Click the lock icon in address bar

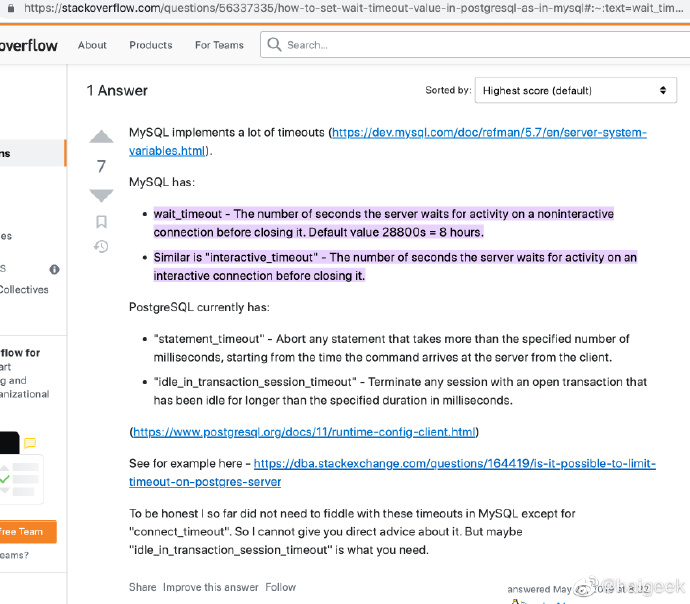(x=11, y=8)
